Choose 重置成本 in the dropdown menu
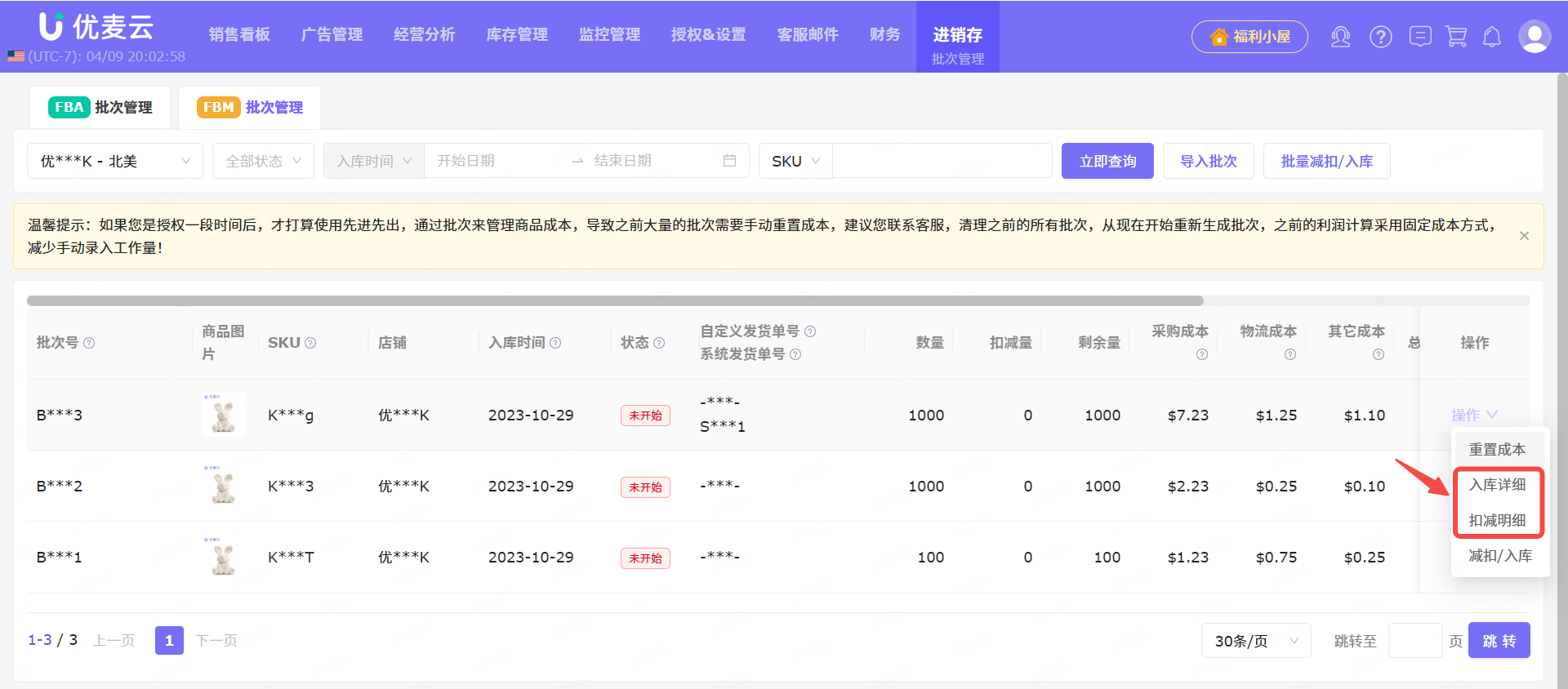1568x689 pixels. click(1497, 450)
